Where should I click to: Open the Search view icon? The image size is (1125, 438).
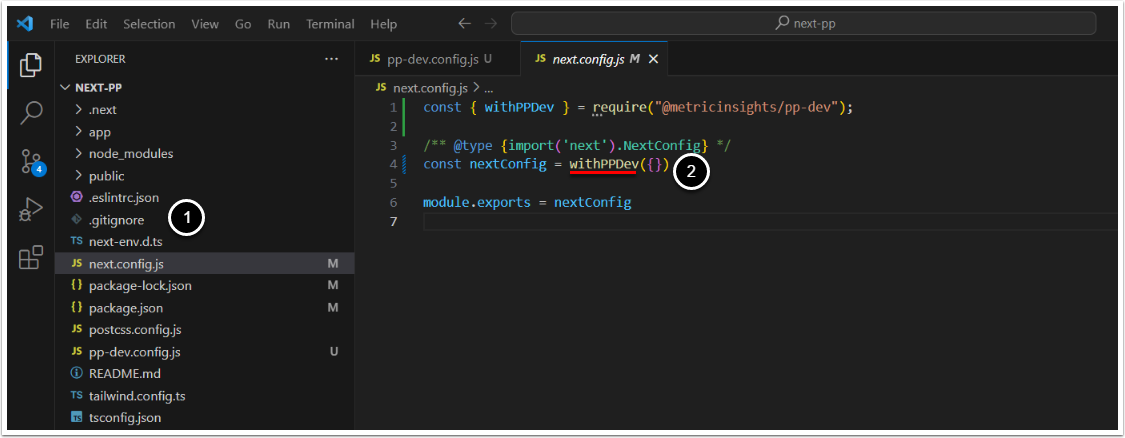pos(31,112)
